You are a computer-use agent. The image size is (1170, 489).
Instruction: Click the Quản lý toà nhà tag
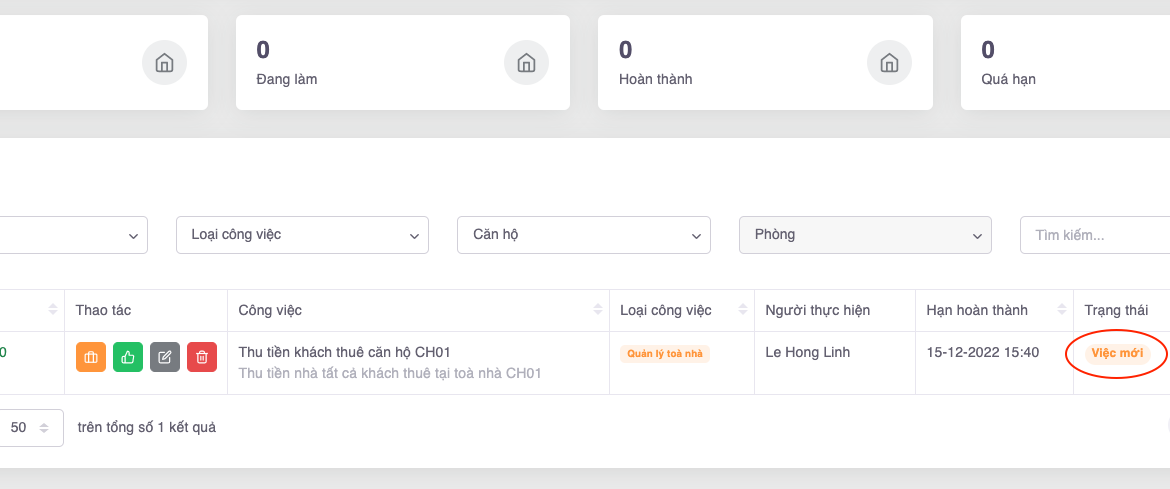(664, 354)
